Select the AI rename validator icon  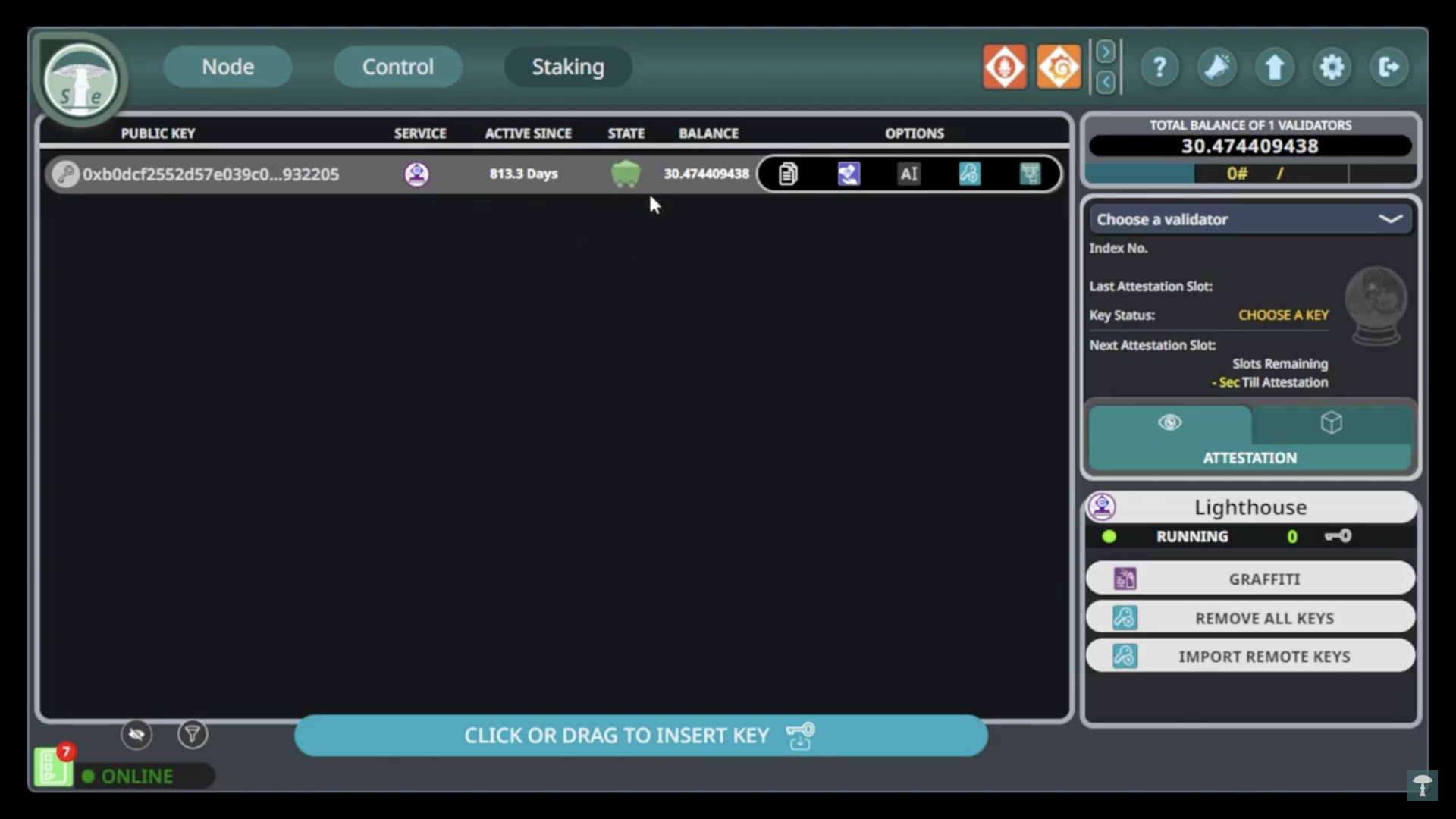(909, 174)
